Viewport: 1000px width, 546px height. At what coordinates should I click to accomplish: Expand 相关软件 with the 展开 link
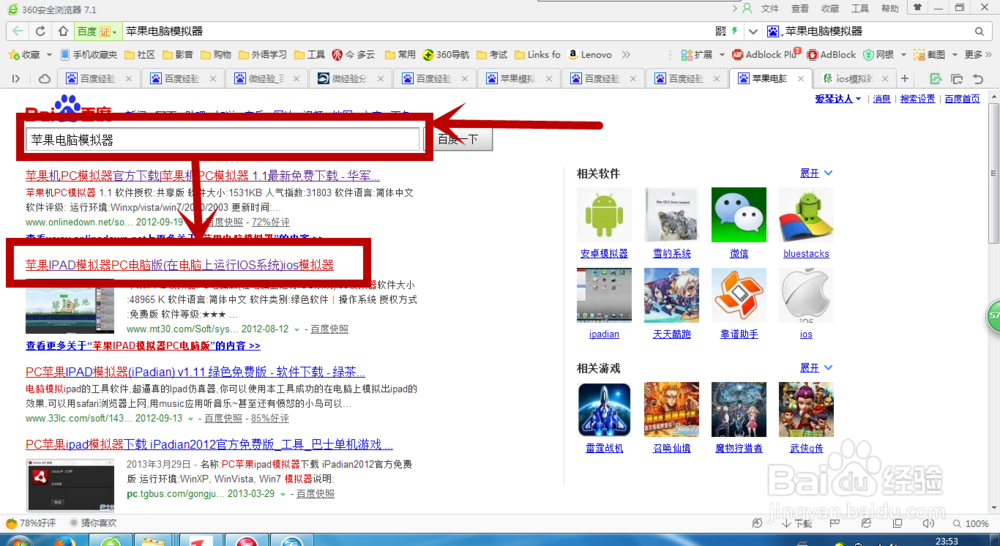pos(816,173)
